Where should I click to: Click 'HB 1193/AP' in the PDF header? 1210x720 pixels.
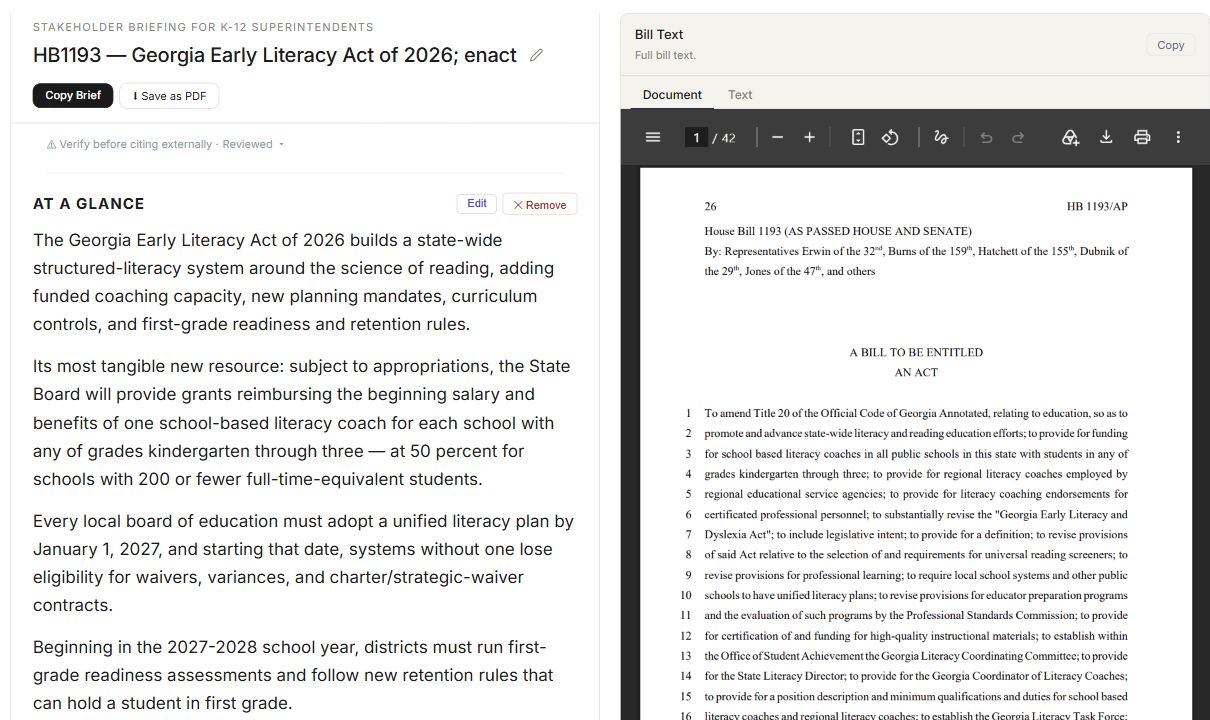click(1097, 207)
